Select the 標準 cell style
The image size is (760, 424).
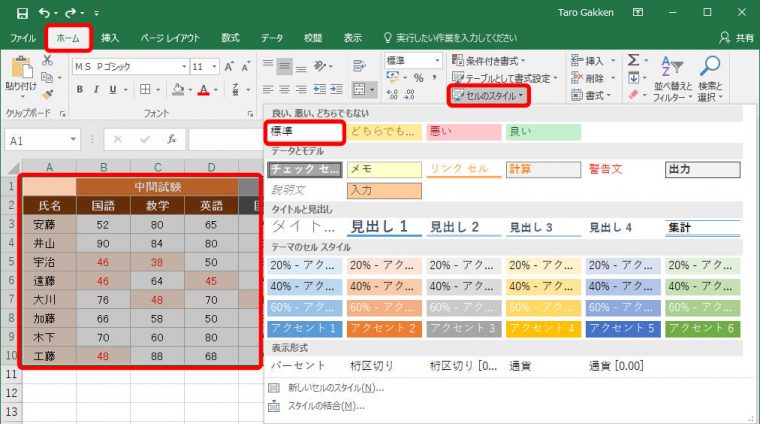(x=304, y=131)
